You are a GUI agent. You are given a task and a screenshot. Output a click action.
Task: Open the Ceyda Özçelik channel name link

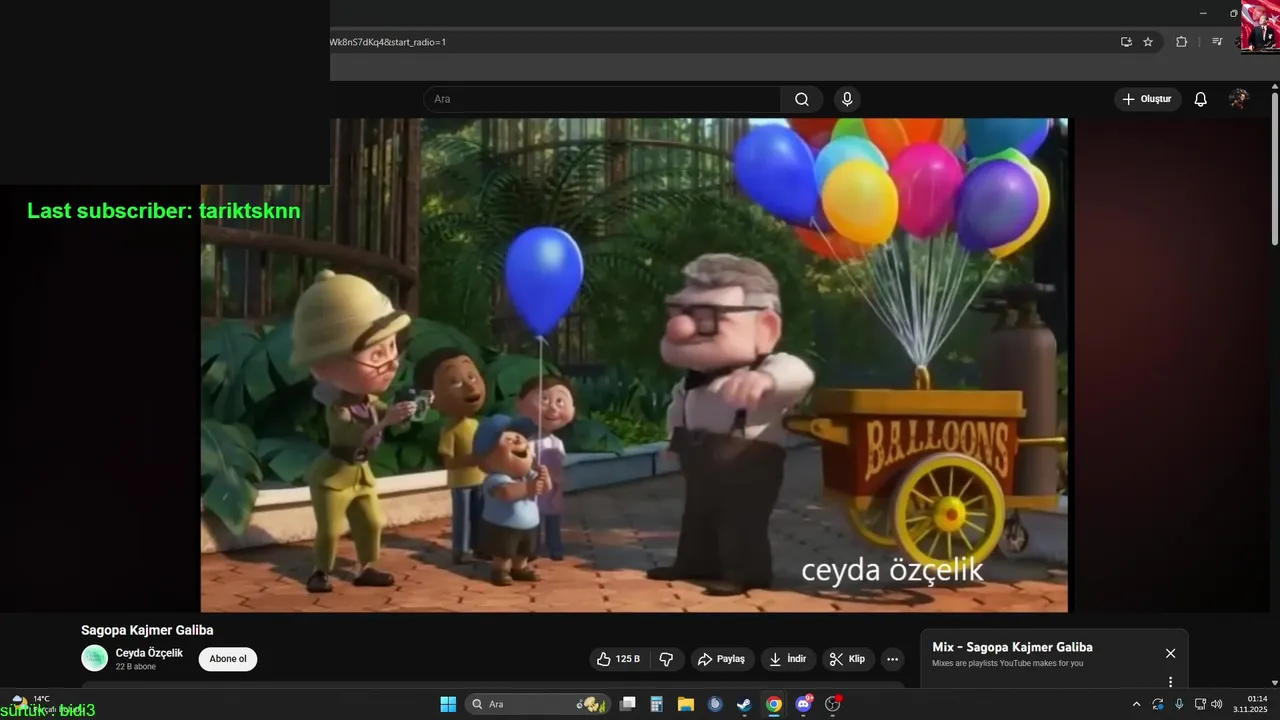(x=149, y=653)
